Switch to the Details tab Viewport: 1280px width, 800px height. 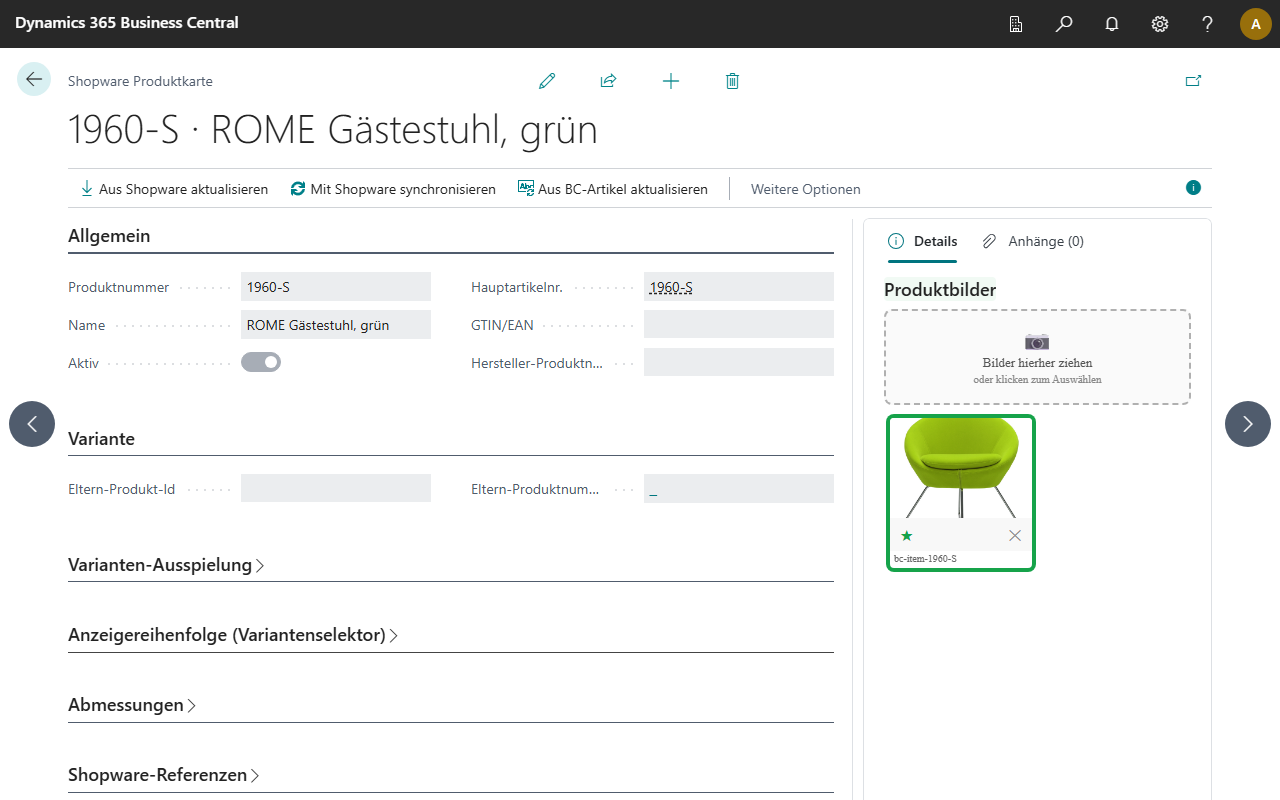pyautogui.click(x=922, y=241)
